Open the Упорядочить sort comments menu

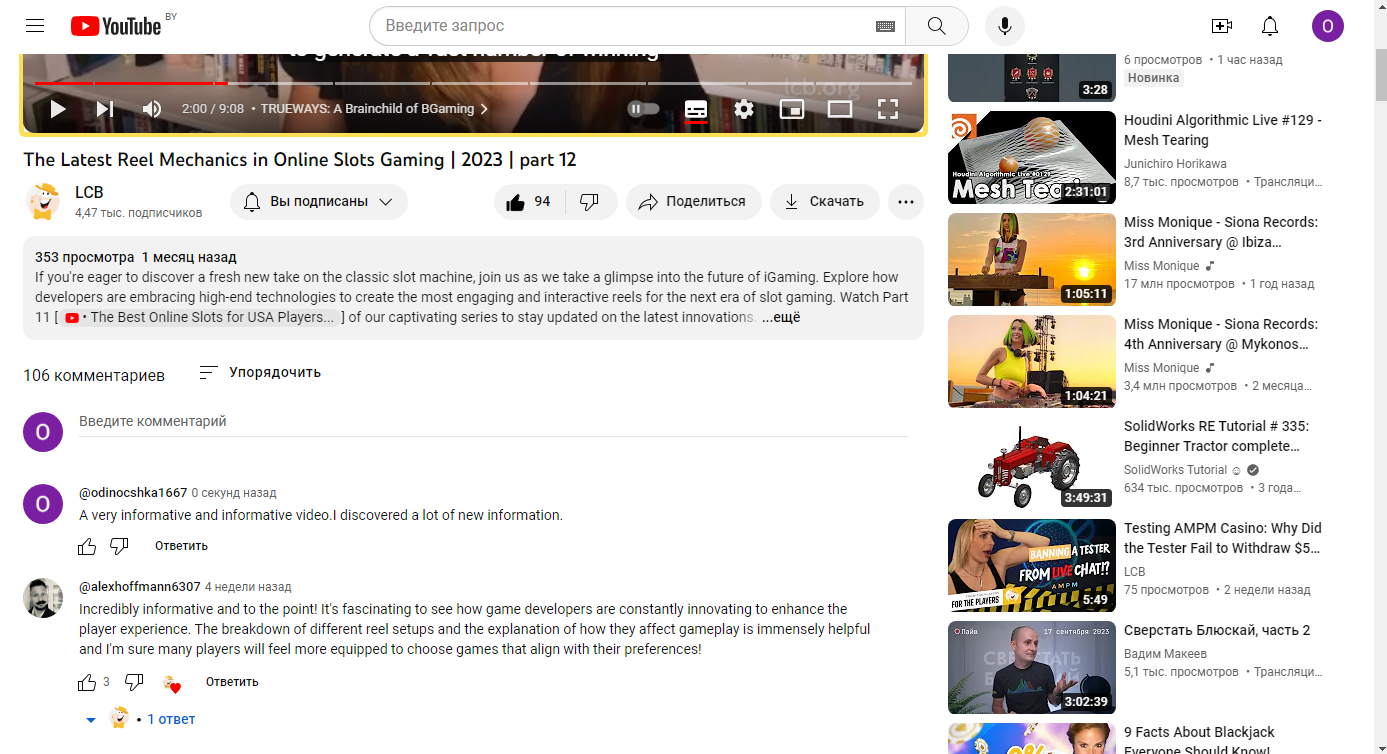(260, 372)
